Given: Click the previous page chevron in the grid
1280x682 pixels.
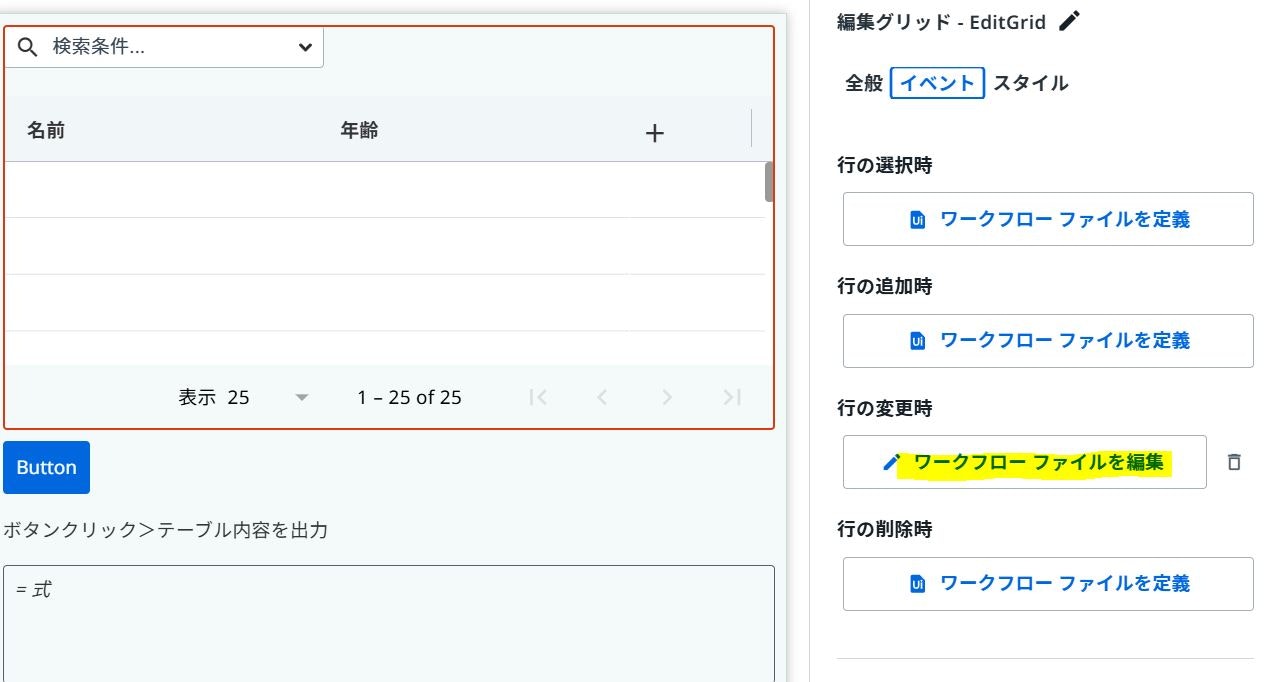Looking at the screenshot, I should point(602,396).
